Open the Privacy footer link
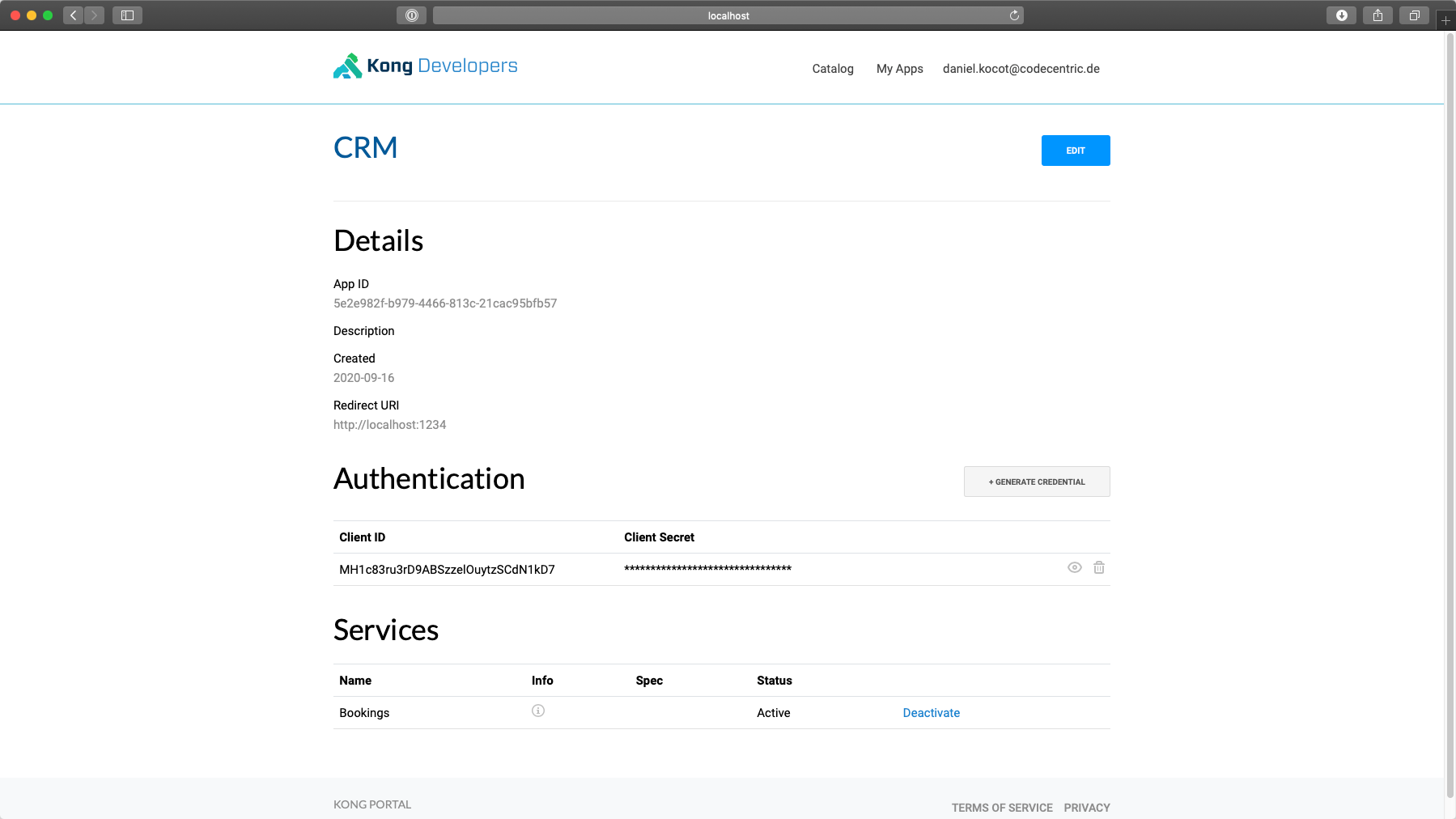The height and width of the screenshot is (819, 1456). (1087, 808)
